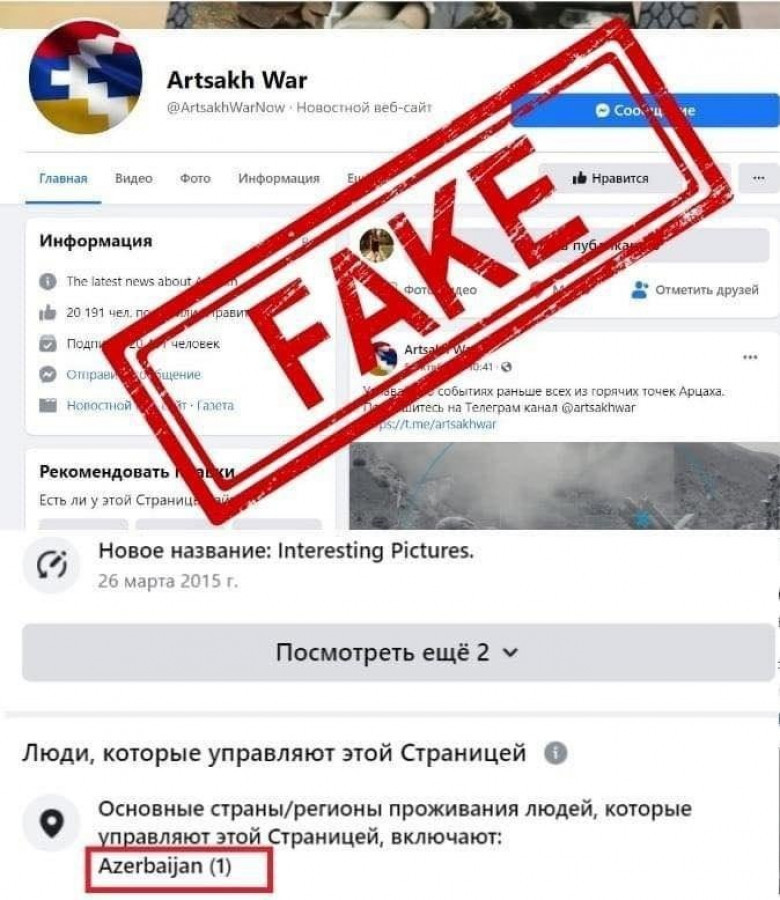Click the blue Сообщение message button

click(x=645, y=110)
